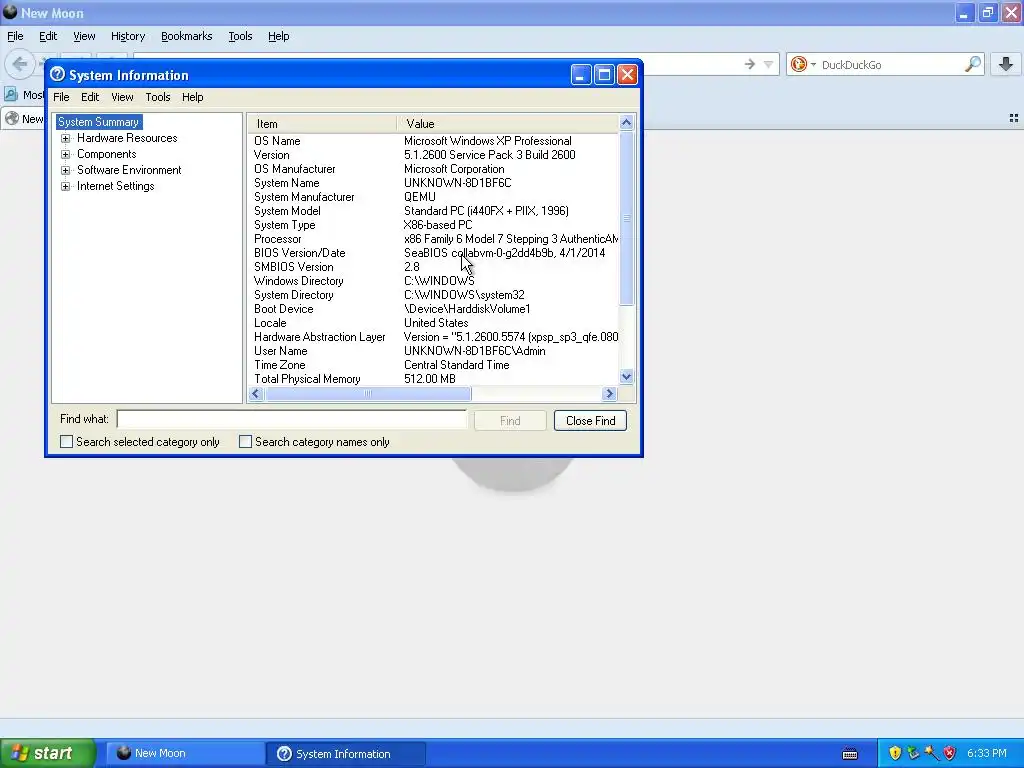This screenshot has width=1024, height=768.
Task: Expand the Internet Settings tree node
Action: (65, 187)
